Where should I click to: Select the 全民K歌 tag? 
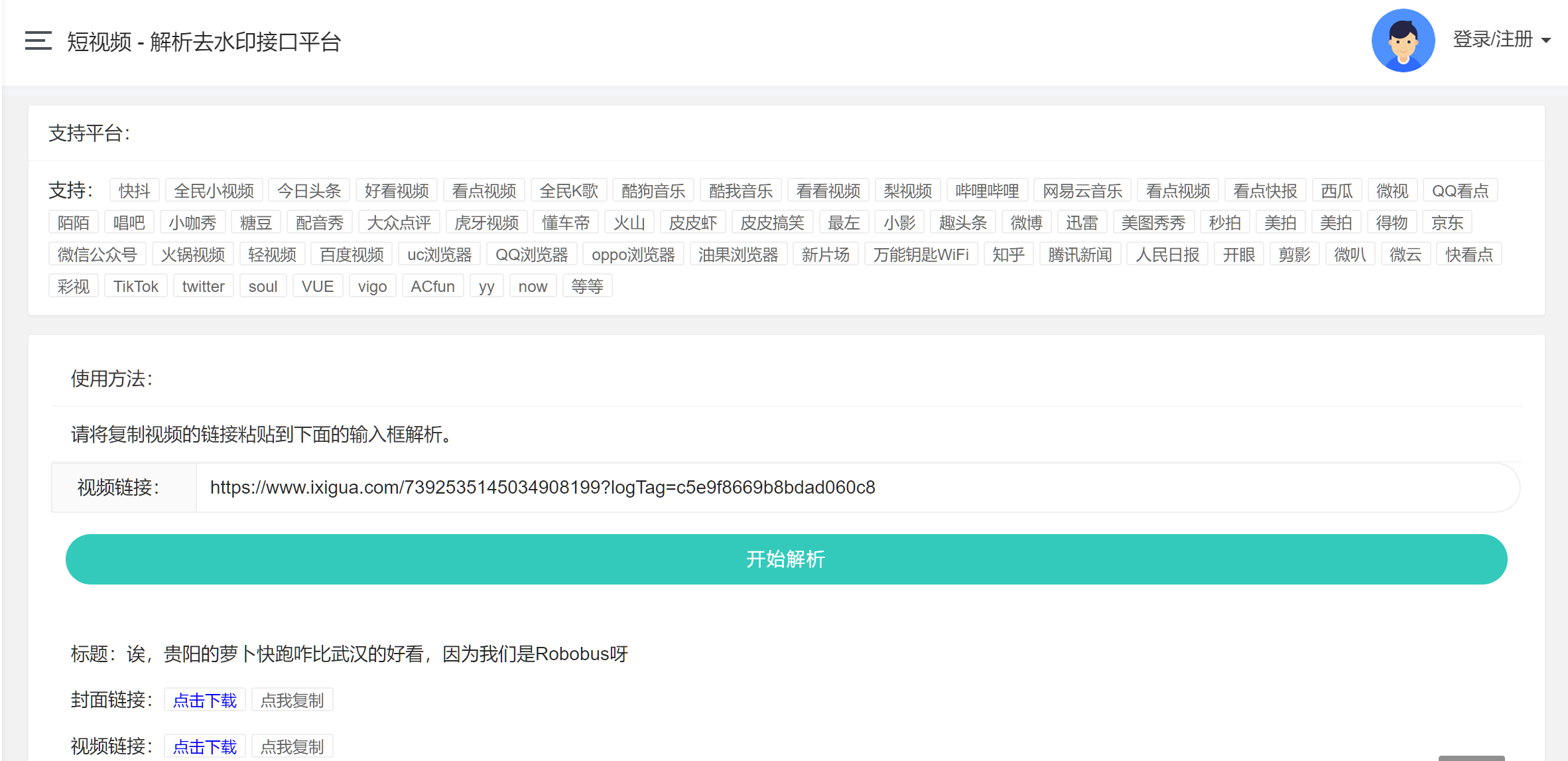tap(569, 190)
